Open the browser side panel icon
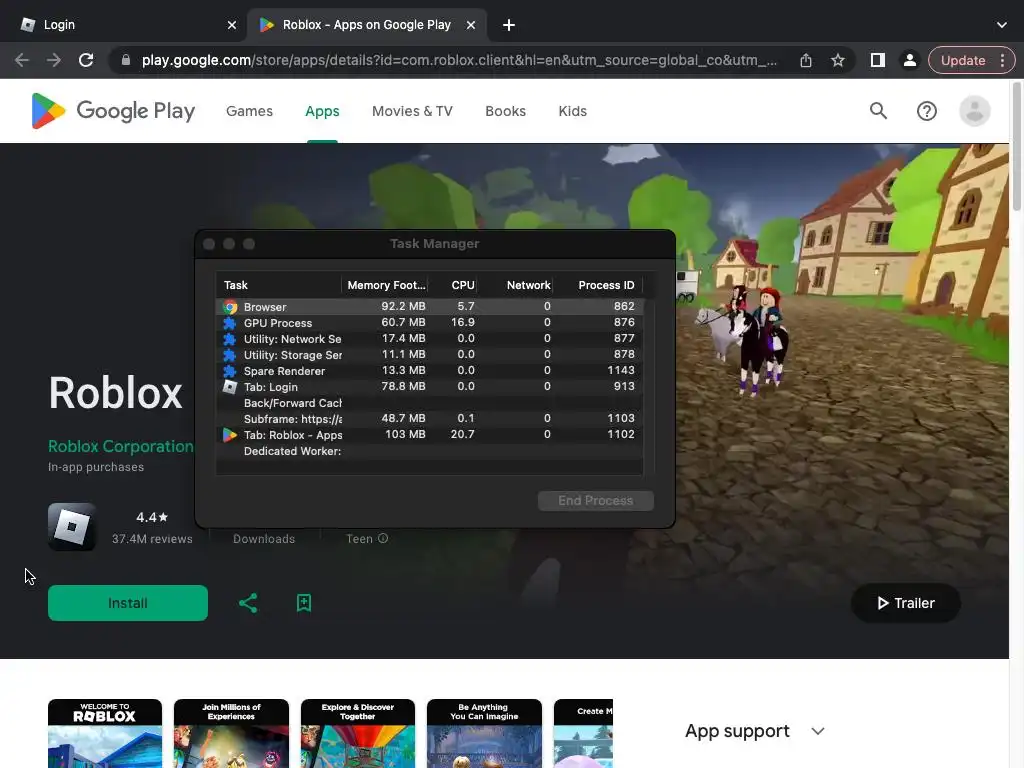The height and width of the screenshot is (768, 1024). pos(878,60)
